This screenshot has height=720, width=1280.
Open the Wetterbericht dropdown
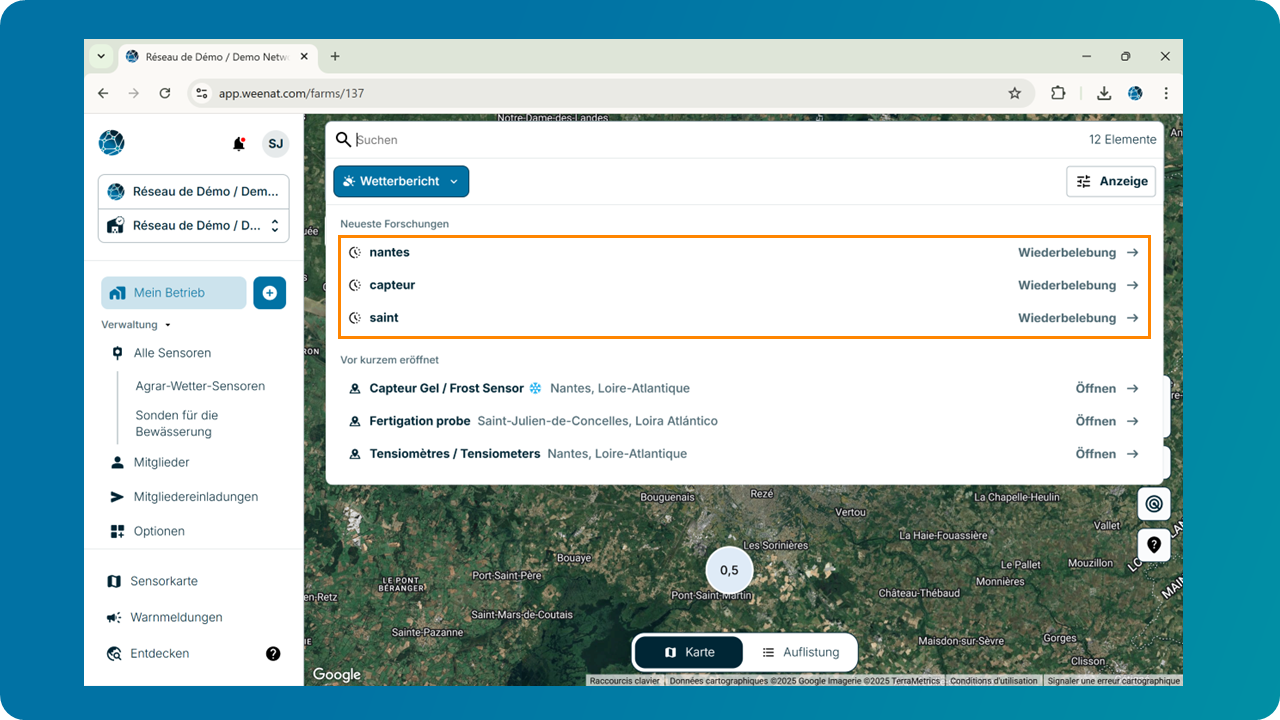[401, 182]
